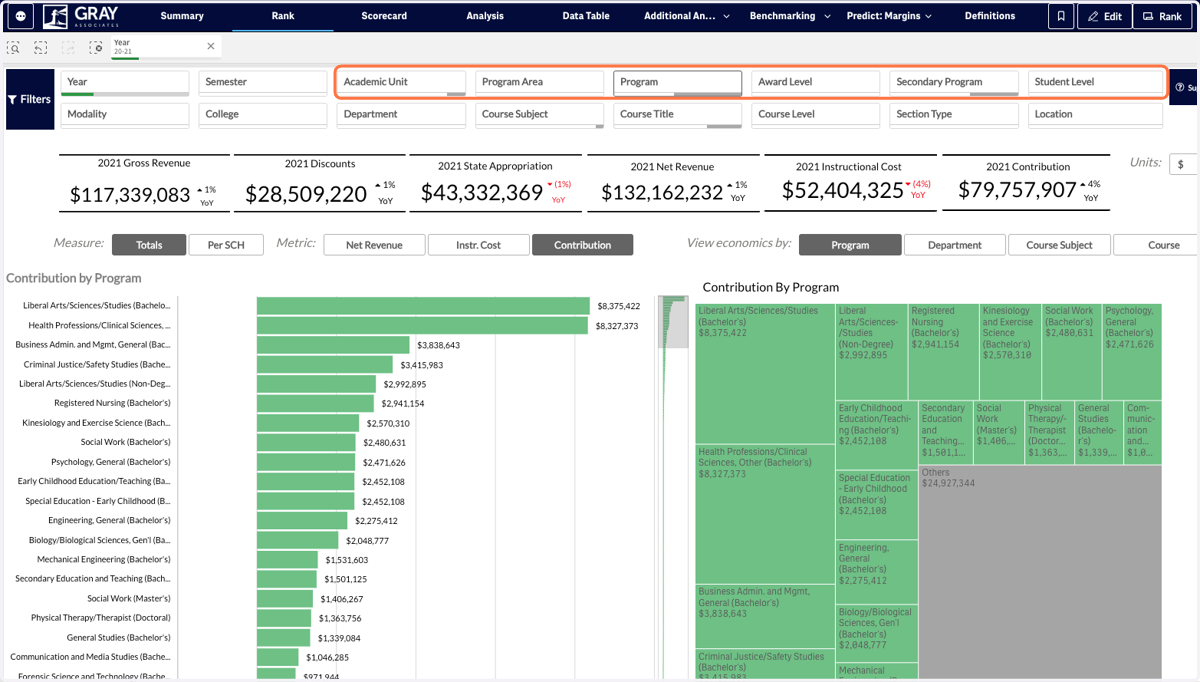Open the Modality filter
Image resolution: width=1200 pixels, height=682 pixels.
[125, 115]
